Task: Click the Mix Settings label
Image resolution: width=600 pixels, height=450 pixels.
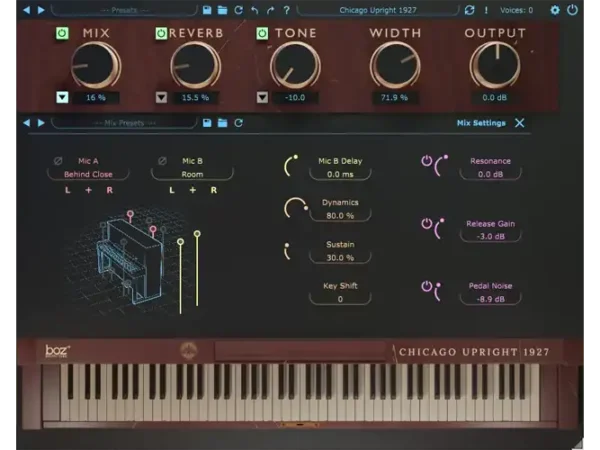Action: tap(481, 123)
